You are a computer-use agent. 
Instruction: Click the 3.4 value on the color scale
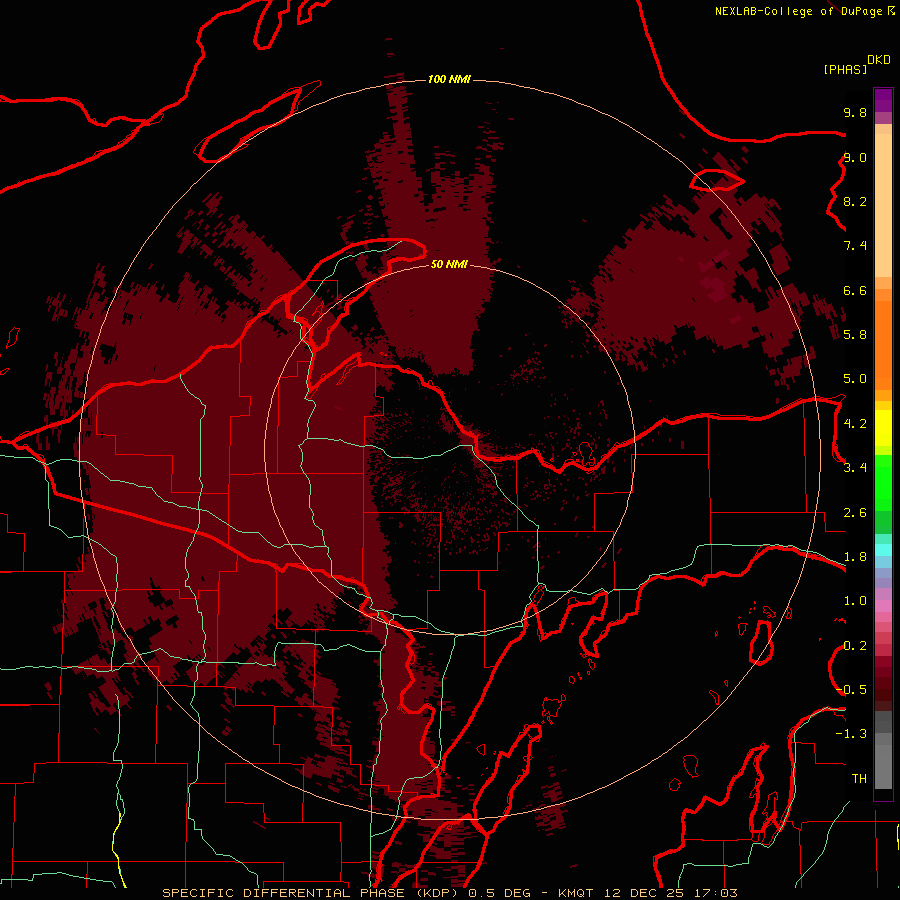(x=855, y=467)
